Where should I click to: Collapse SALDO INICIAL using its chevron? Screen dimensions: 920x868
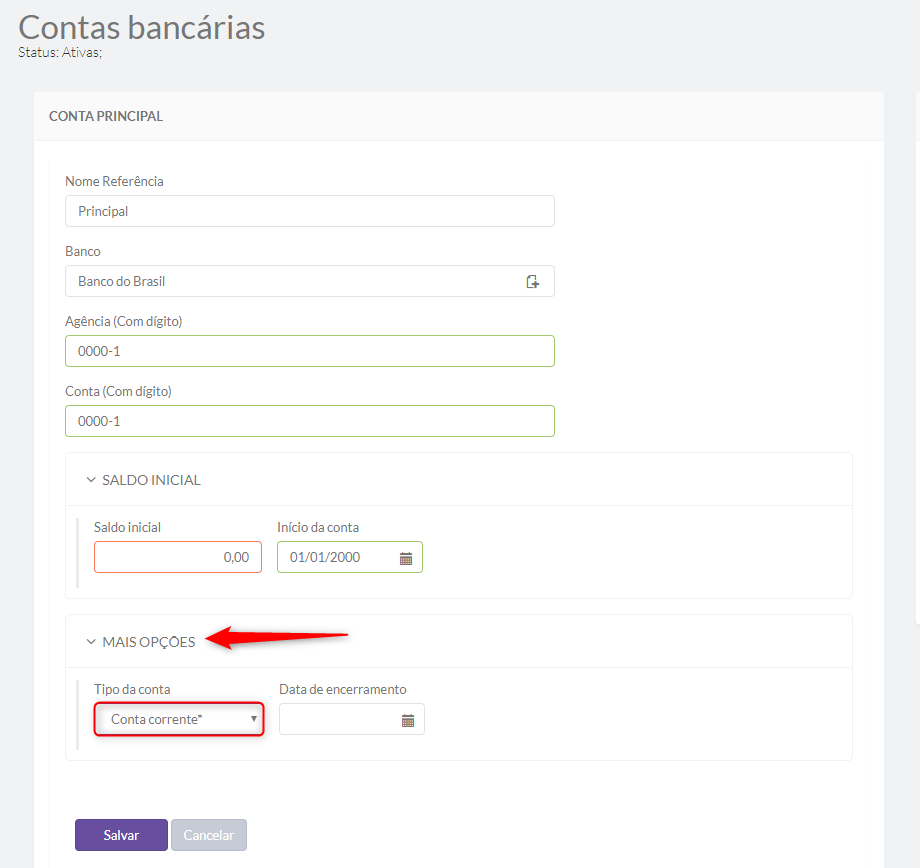pos(91,480)
